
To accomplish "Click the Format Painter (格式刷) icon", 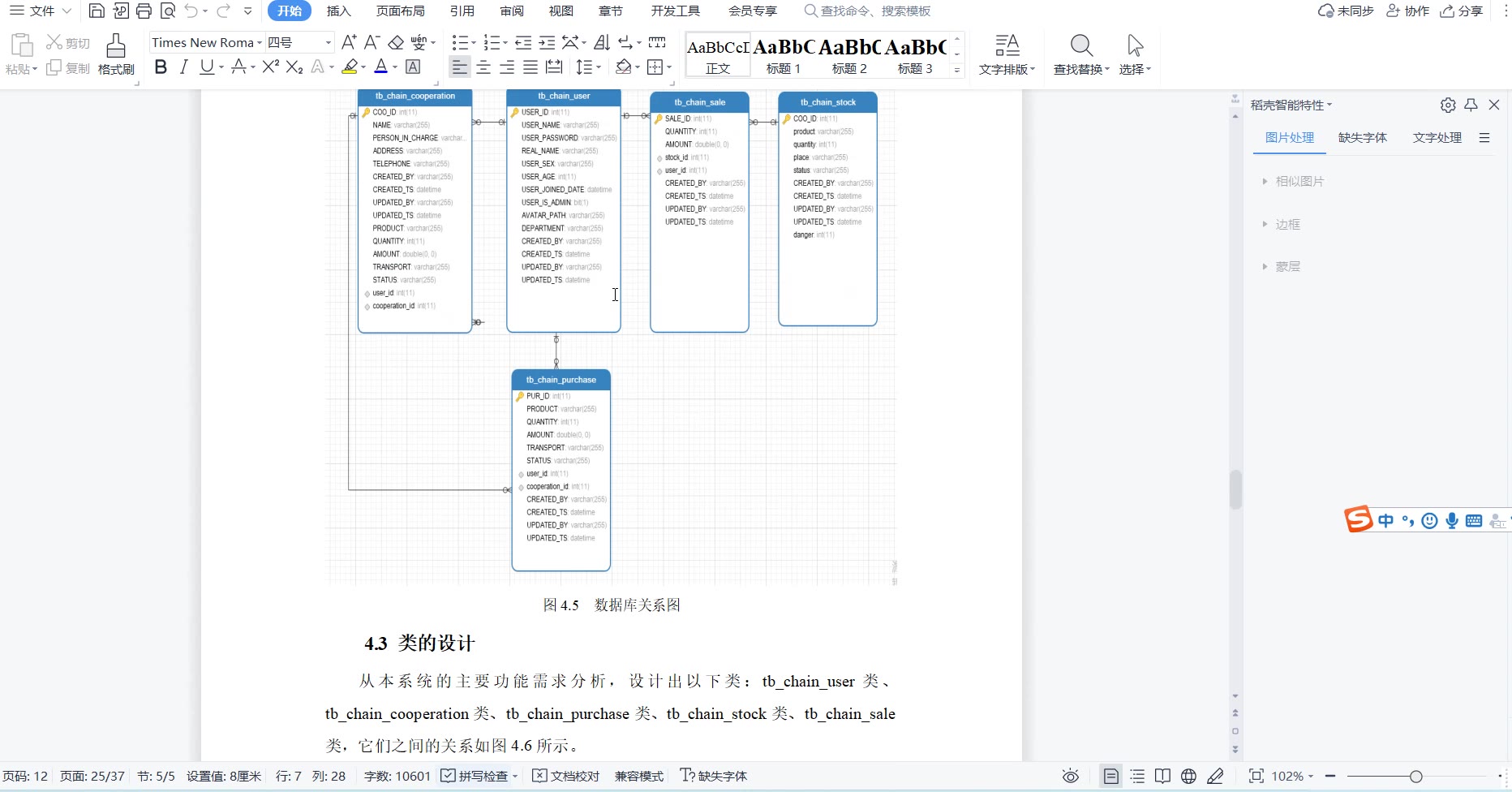I will coord(116,54).
